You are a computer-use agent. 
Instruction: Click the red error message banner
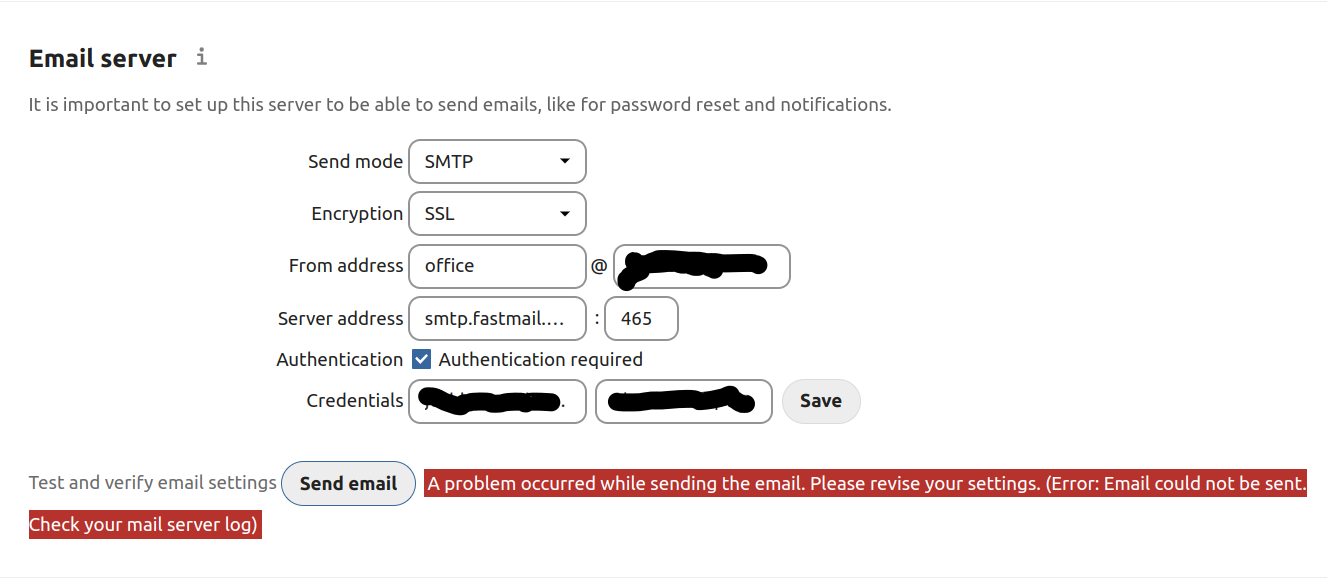tap(866, 484)
